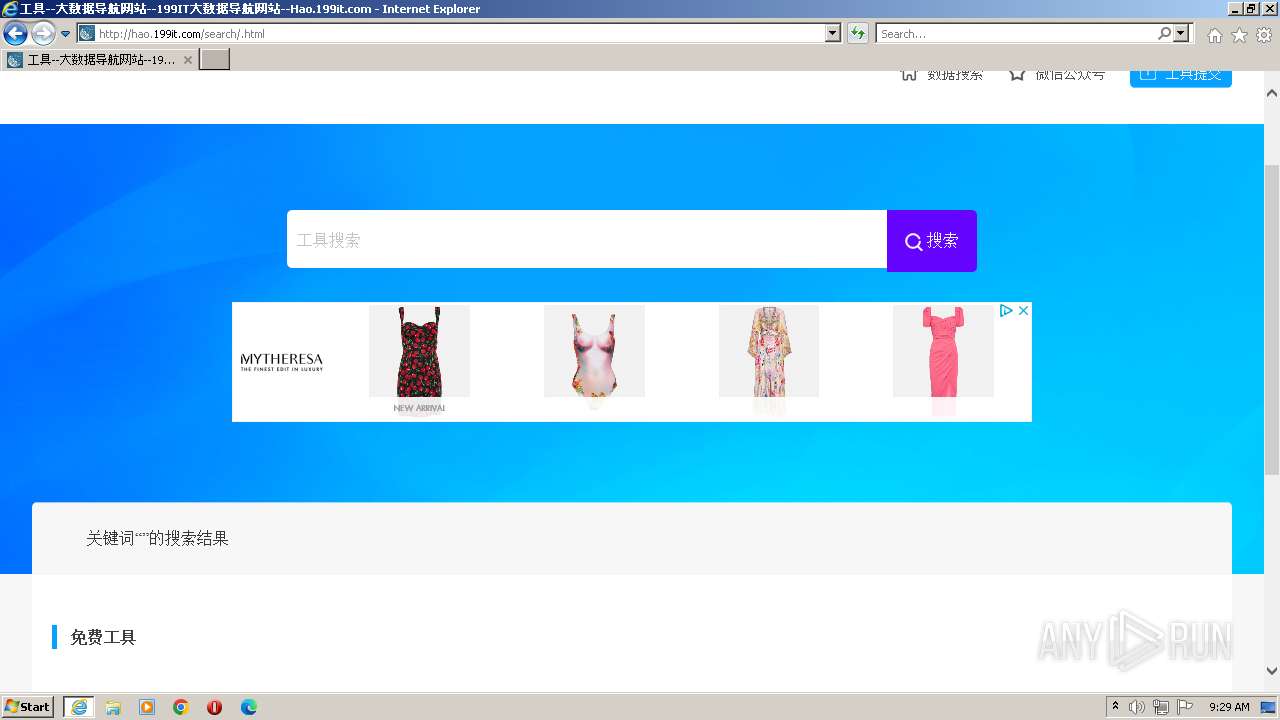The width and height of the screenshot is (1280, 720).
Task: Click the Internet Explorer taskbar icon
Action: pos(79,707)
